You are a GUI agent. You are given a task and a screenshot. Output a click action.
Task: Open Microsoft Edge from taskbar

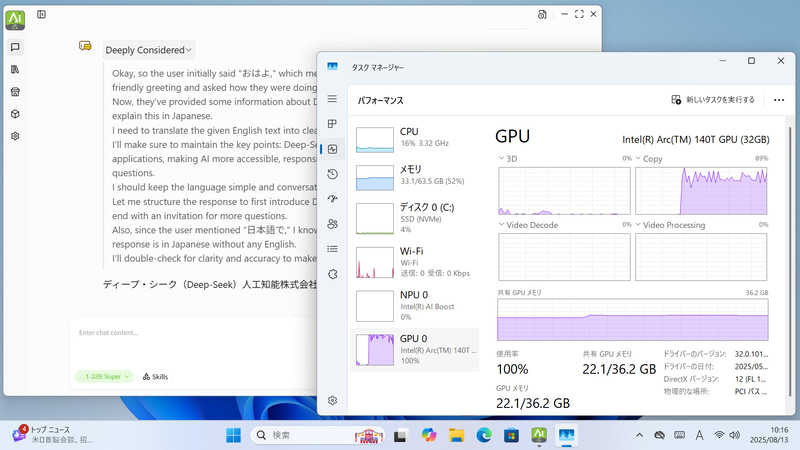tap(484, 435)
